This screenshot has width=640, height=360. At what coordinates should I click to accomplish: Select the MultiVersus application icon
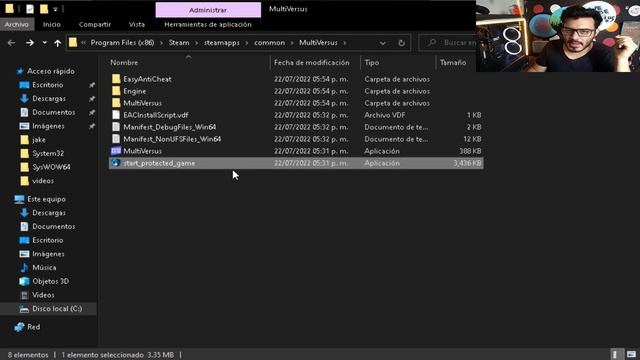[x=116, y=151]
